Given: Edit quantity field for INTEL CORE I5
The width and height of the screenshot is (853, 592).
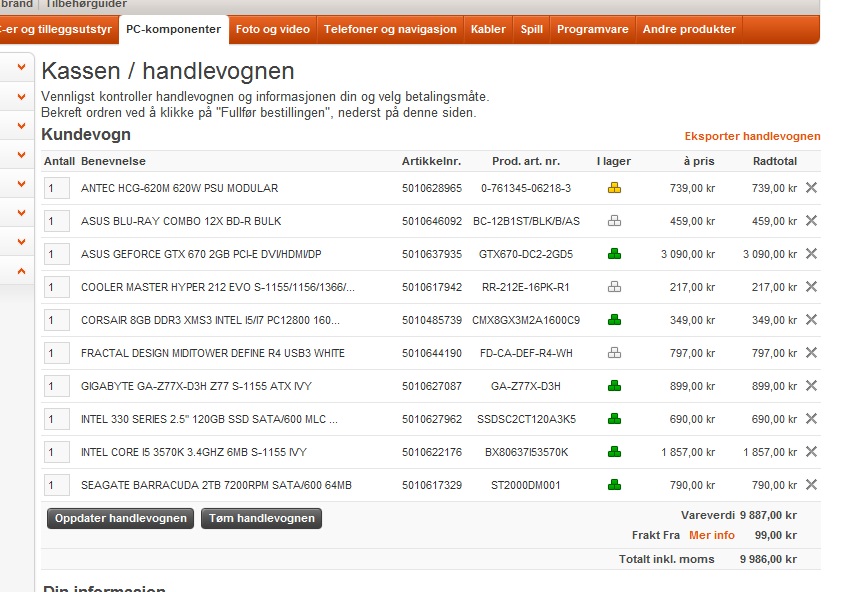Looking at the screenshot, I should coord(57,452).
